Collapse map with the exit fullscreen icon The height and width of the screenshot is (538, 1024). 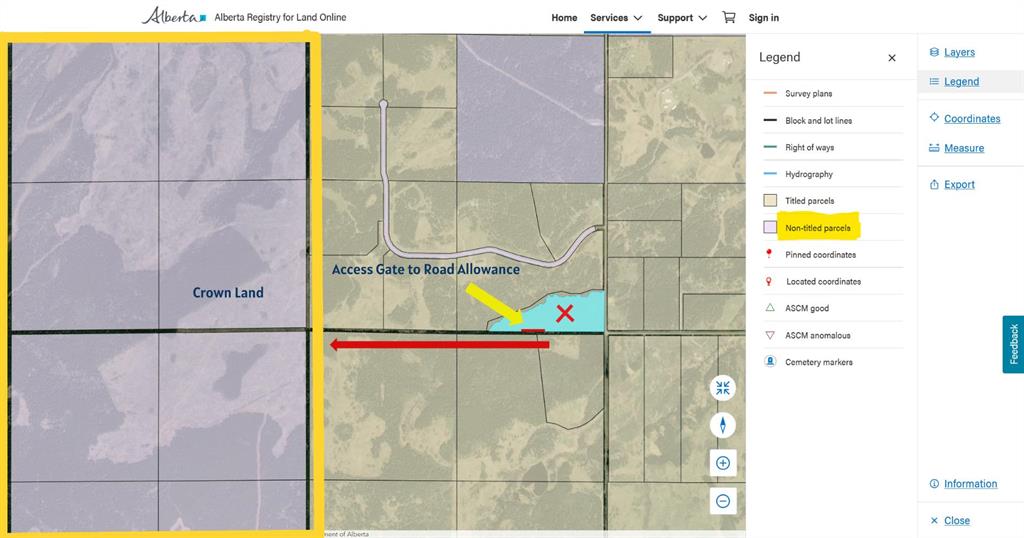click(723, 388)
